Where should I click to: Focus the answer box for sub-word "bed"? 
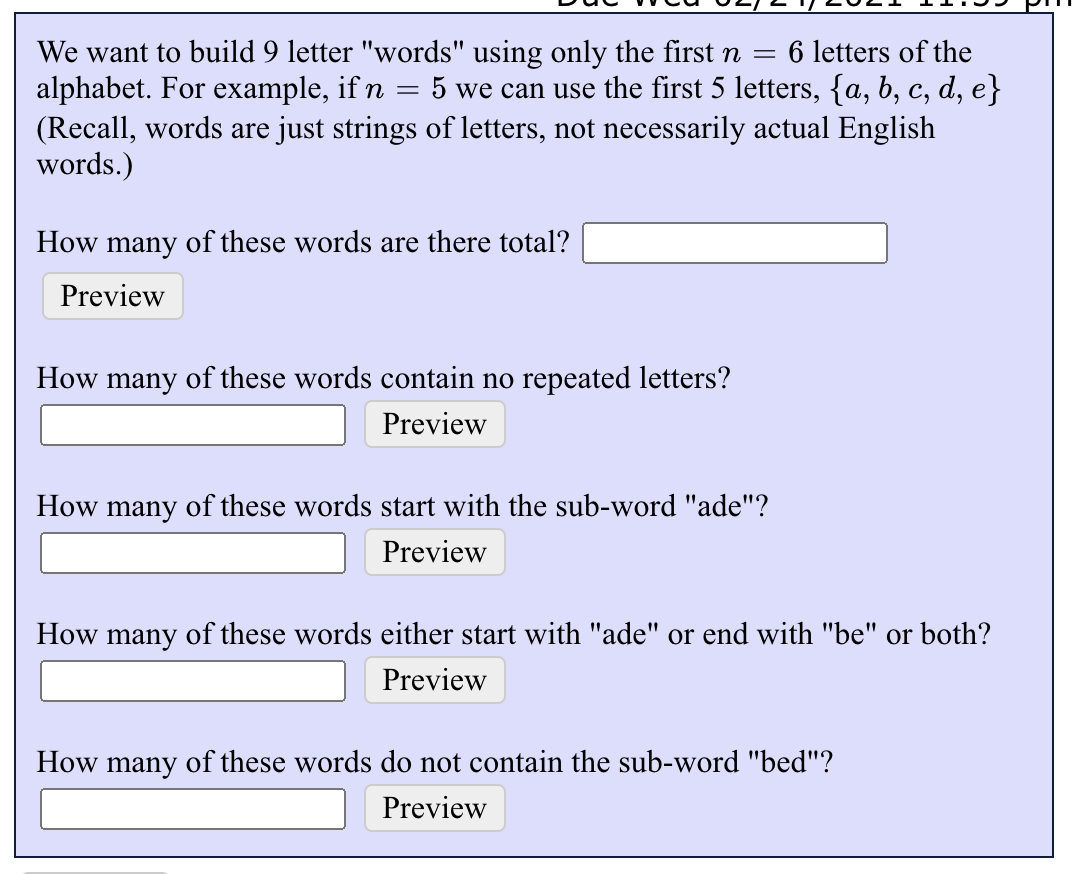(193, 809)
